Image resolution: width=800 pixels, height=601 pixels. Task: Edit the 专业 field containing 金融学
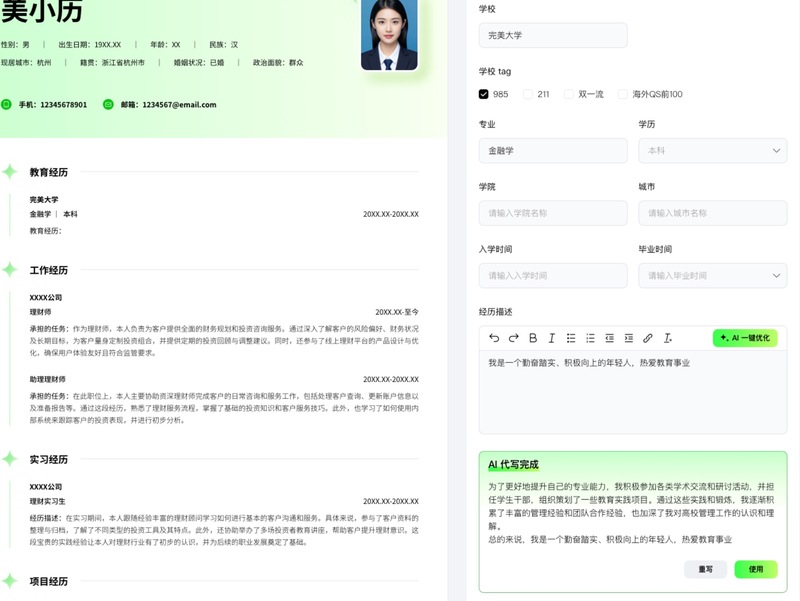(x=553, y=151)
